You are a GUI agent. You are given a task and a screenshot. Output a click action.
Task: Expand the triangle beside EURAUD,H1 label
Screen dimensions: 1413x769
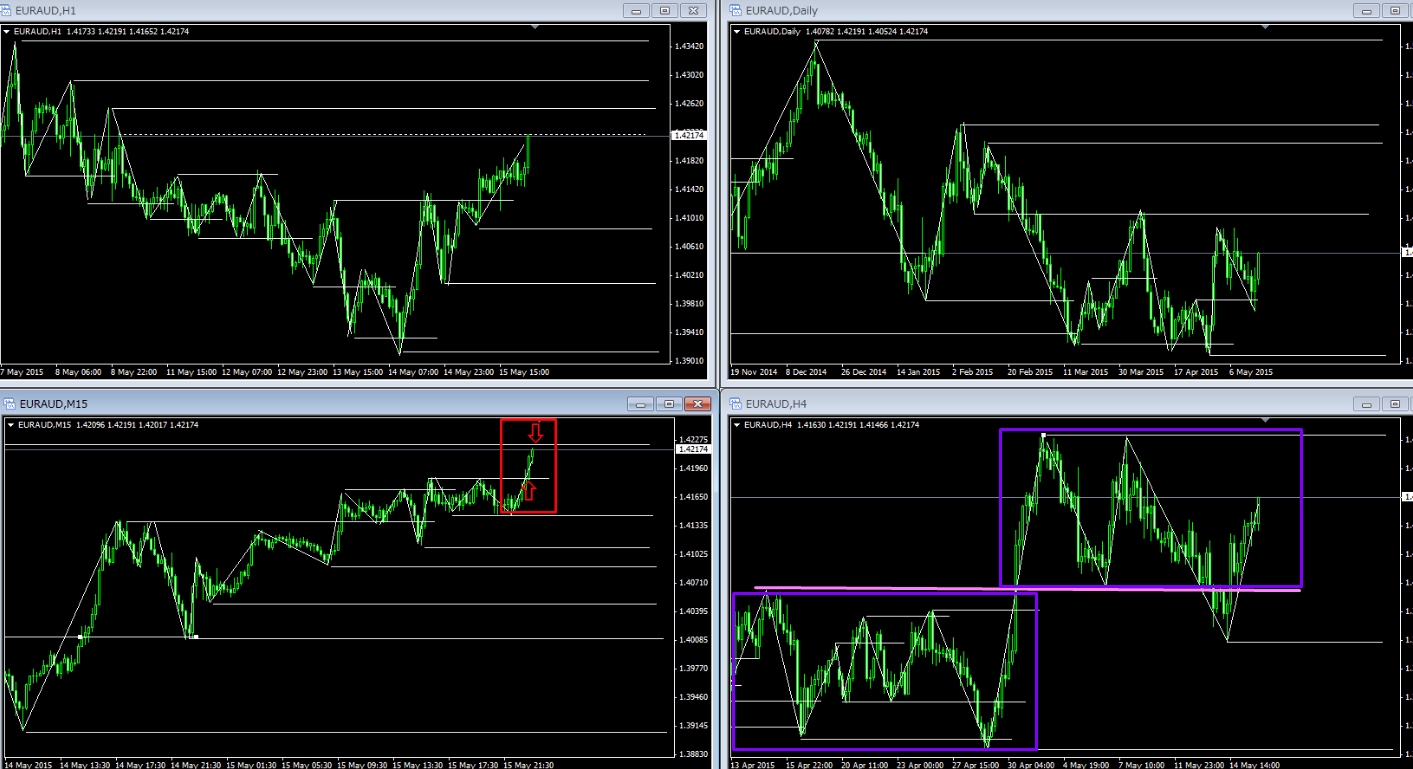click(9, 32)
